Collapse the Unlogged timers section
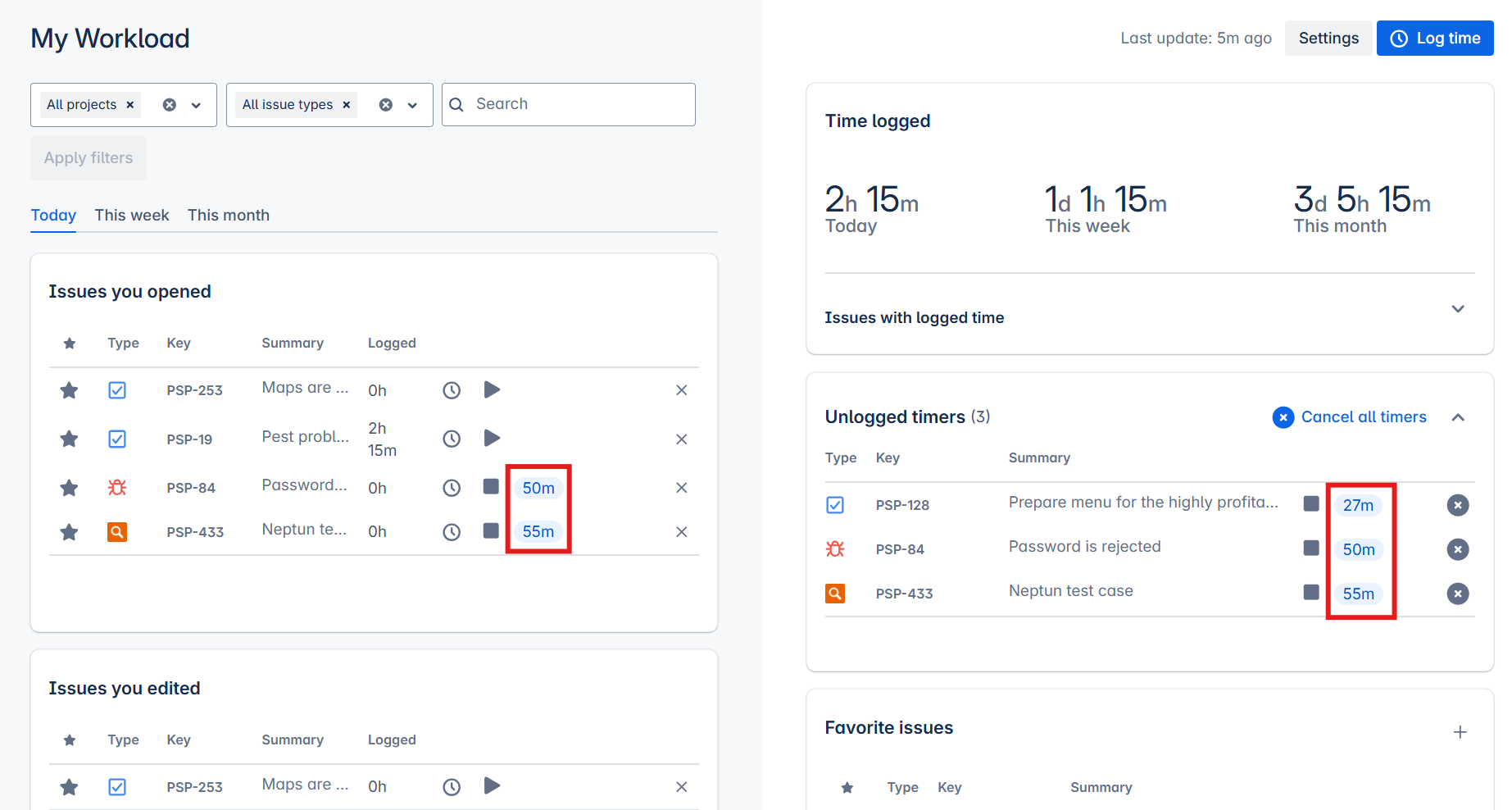 point(1458,417)
